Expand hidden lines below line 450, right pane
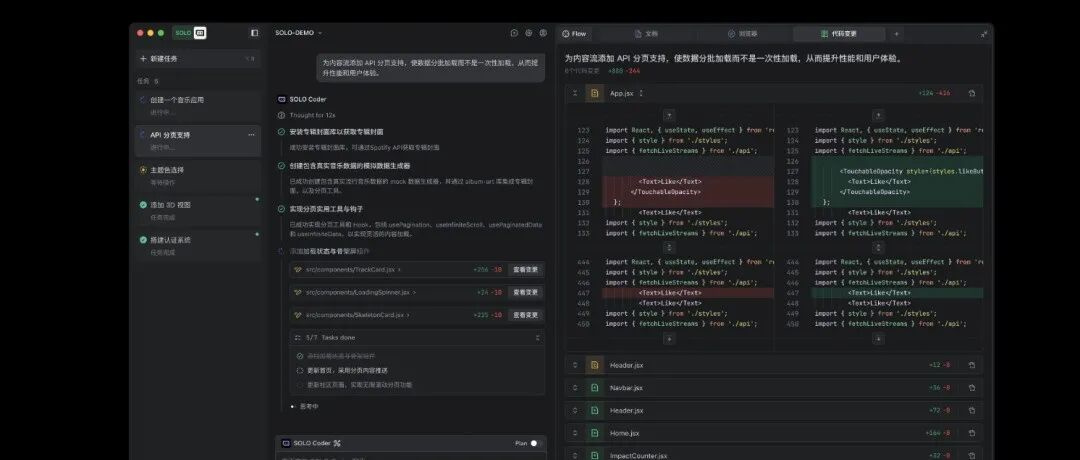 (x=878, y=338)
